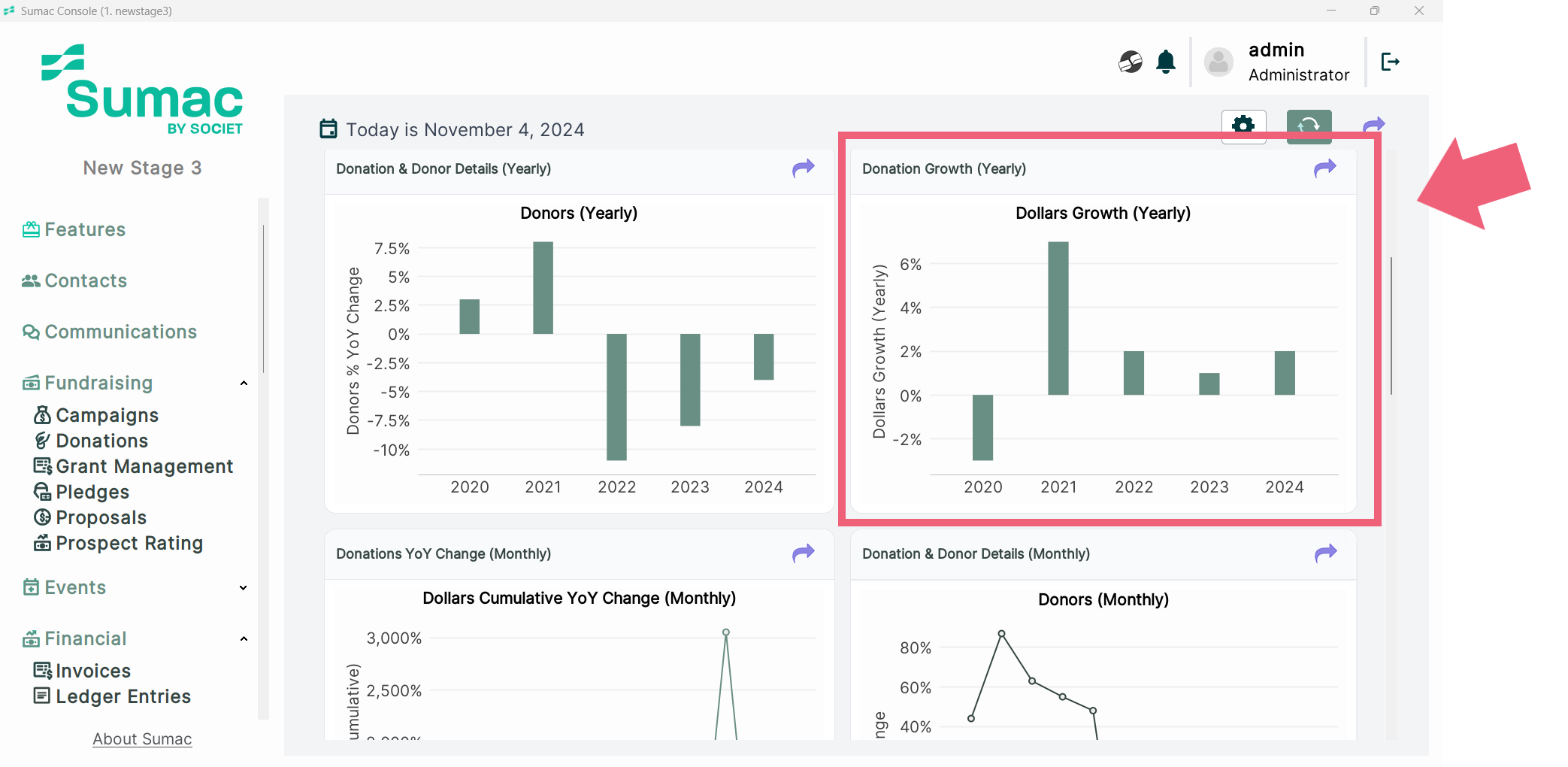Click the 2023 bar in Donors (Yearly) chart
Screen dimensions: 1568x767
(690, 380)
